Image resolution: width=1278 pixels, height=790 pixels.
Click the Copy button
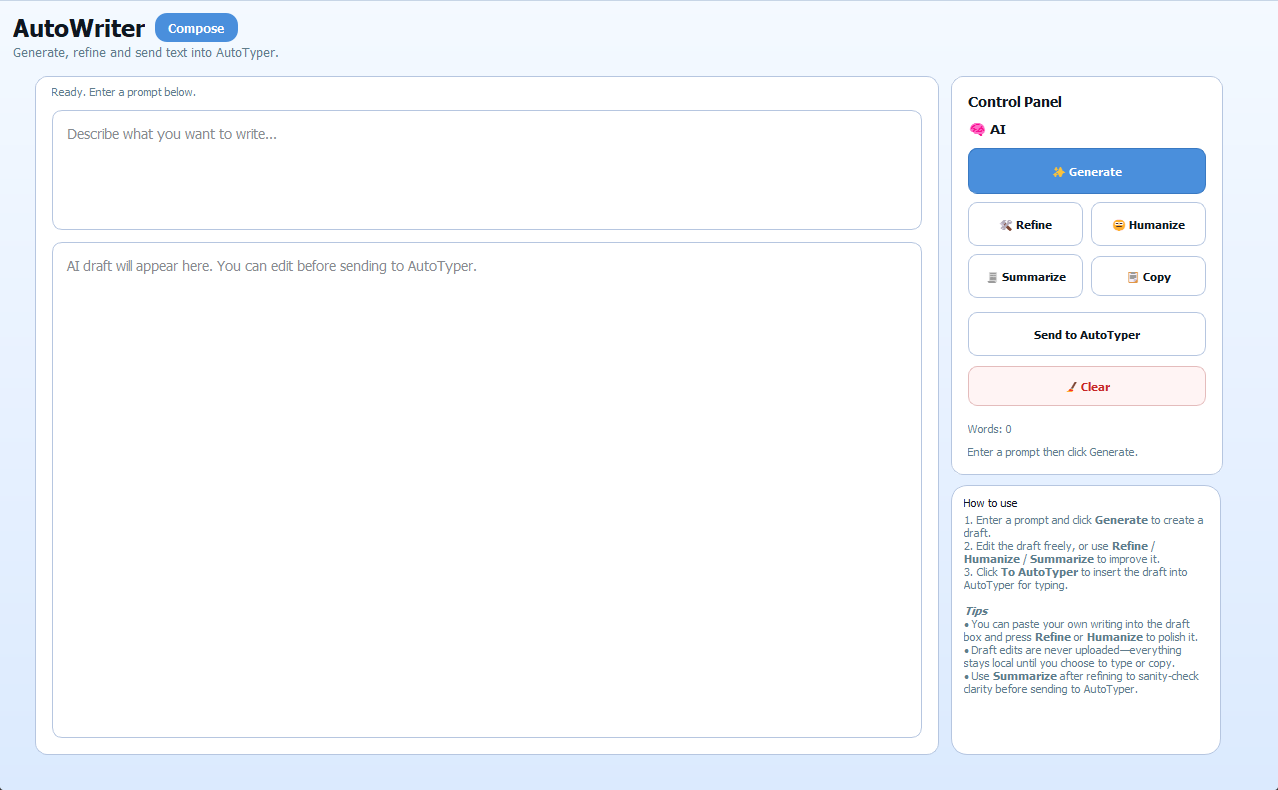pos(1148,276)
